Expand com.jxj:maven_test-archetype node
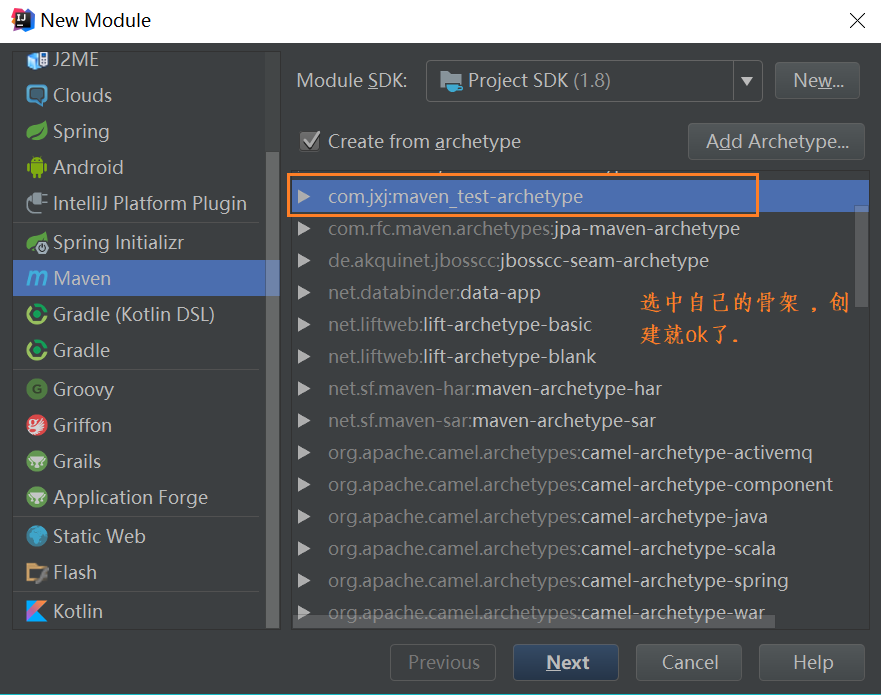 click(x=304, y=197)
